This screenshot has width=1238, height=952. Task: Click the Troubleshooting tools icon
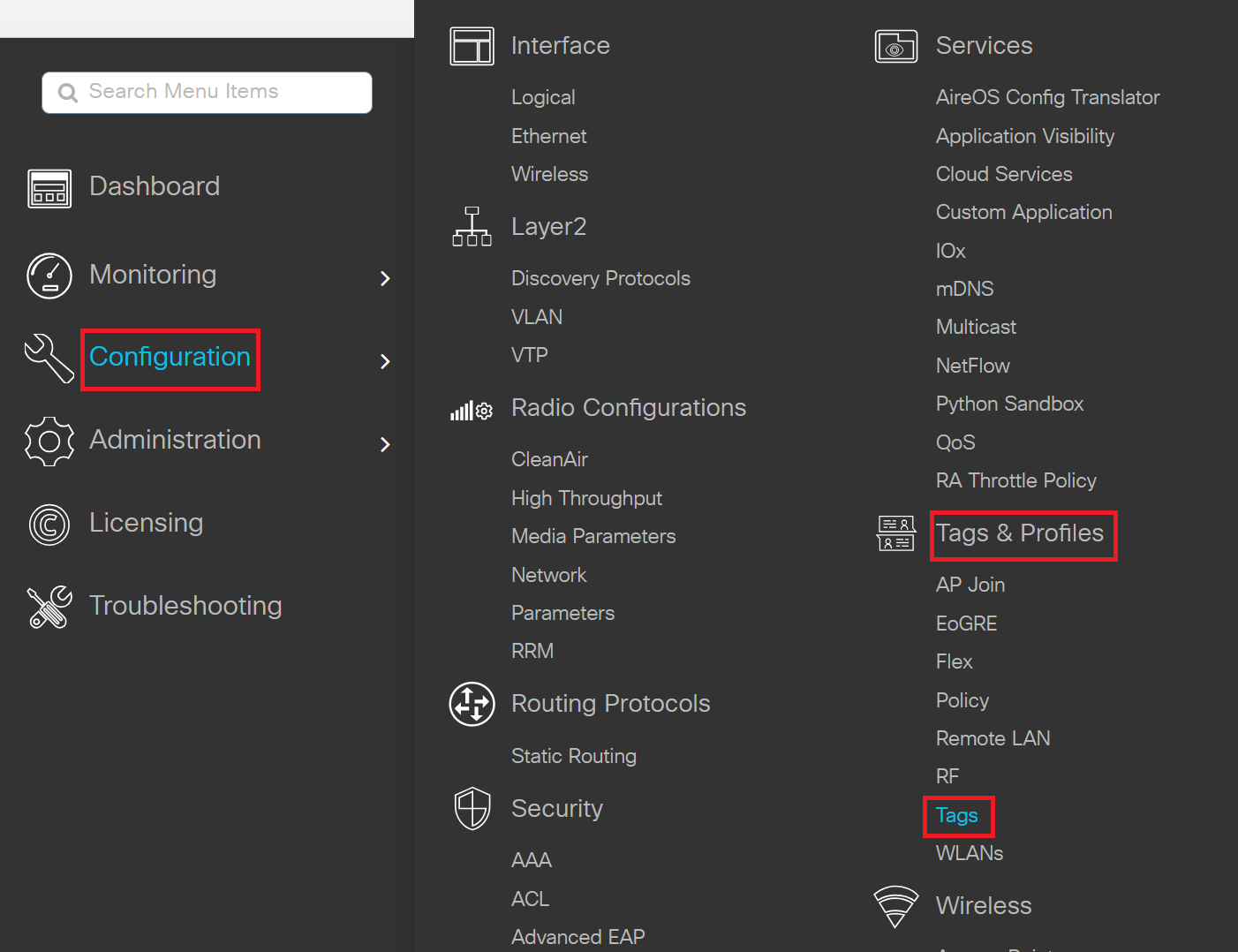coord(49,607)
